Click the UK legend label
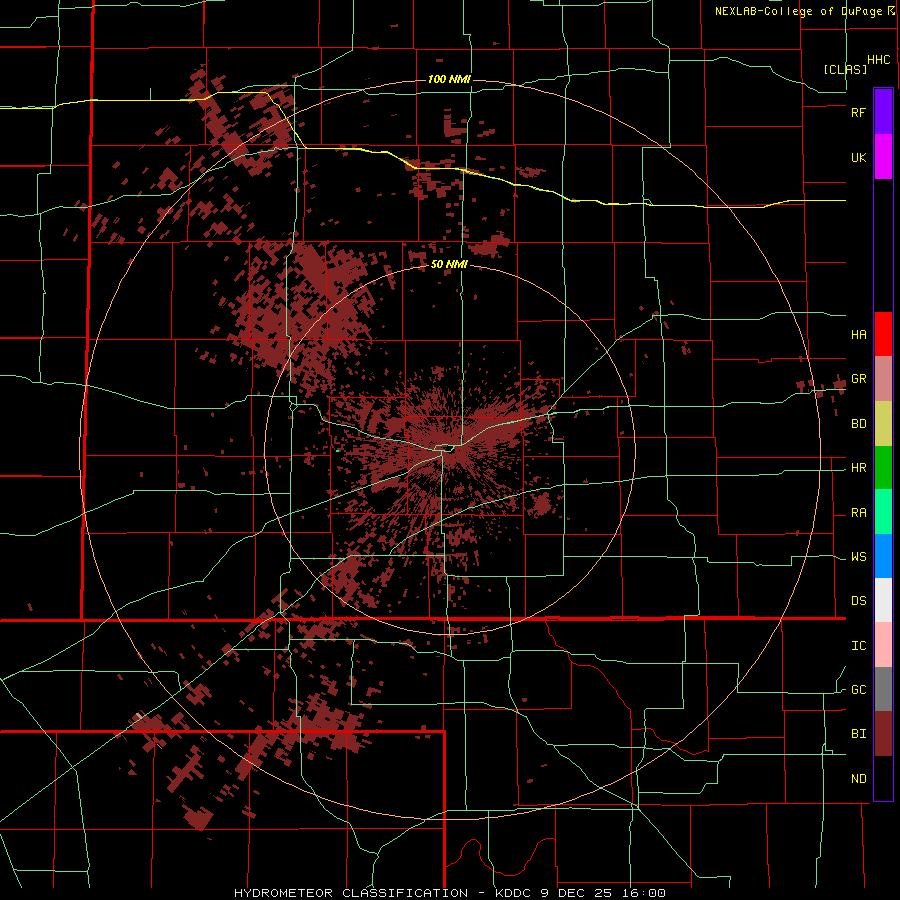The height and width of the screenshot is (900, 900). coord(859,157)
